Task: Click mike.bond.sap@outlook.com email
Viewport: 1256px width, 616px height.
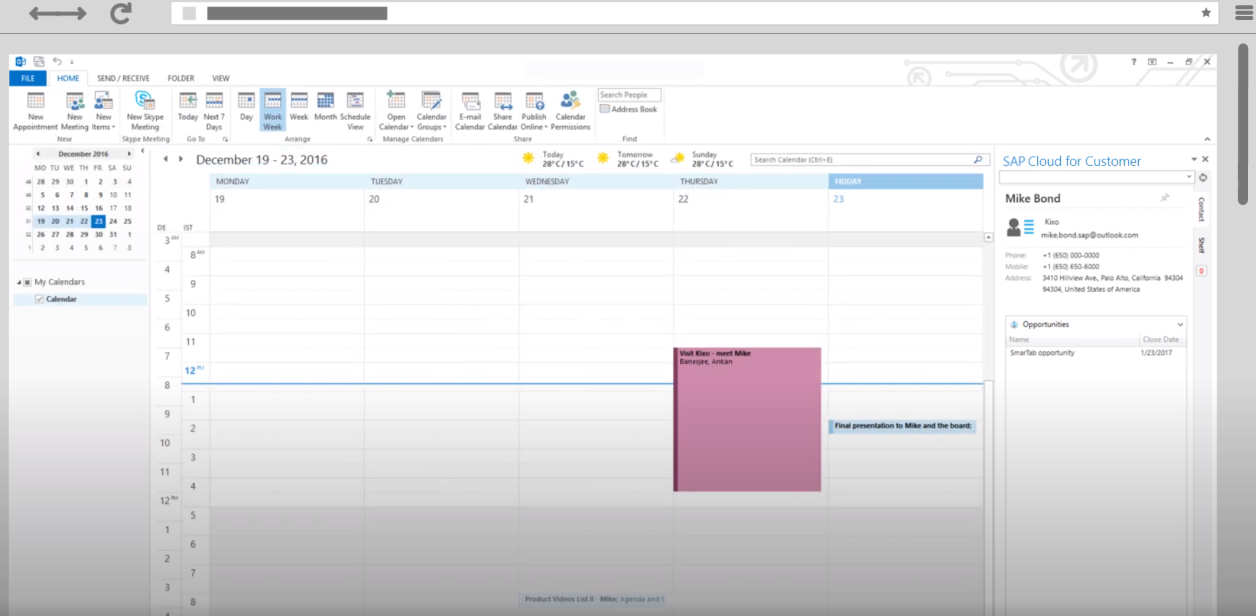Action: click(x=1089, y=235)
